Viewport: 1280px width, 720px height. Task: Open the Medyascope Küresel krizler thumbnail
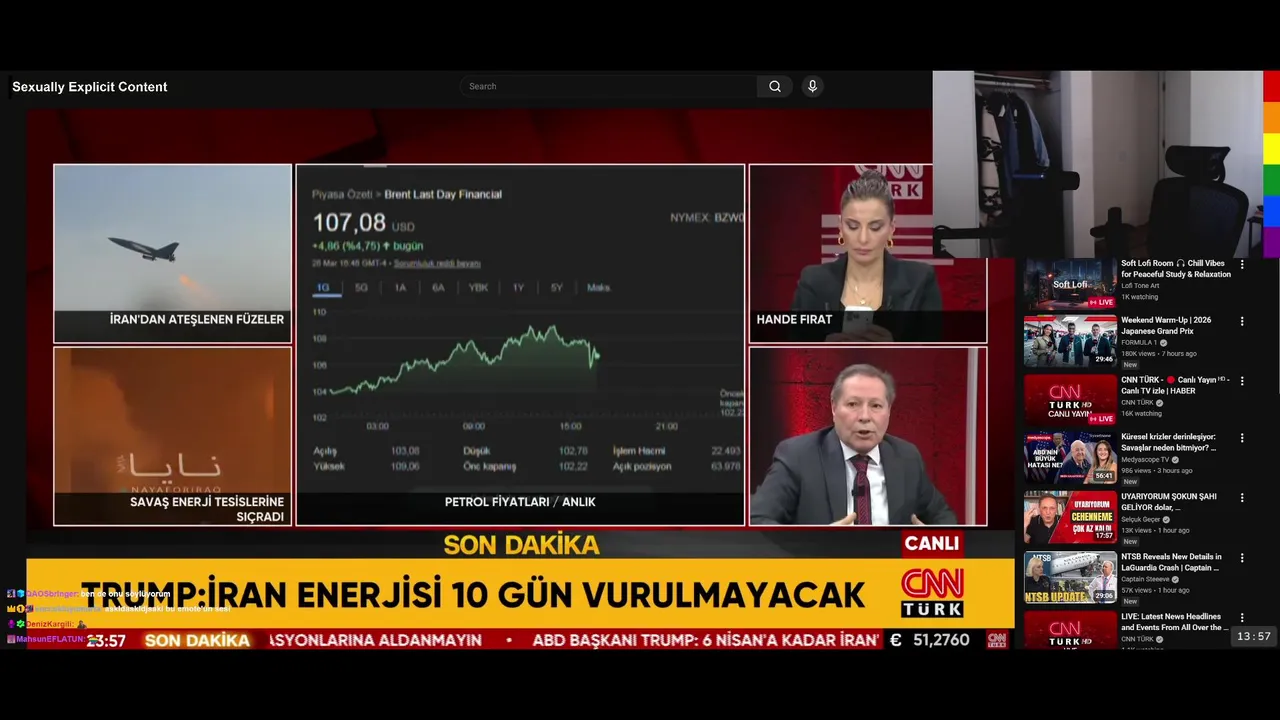click(x=1070, y=458)
